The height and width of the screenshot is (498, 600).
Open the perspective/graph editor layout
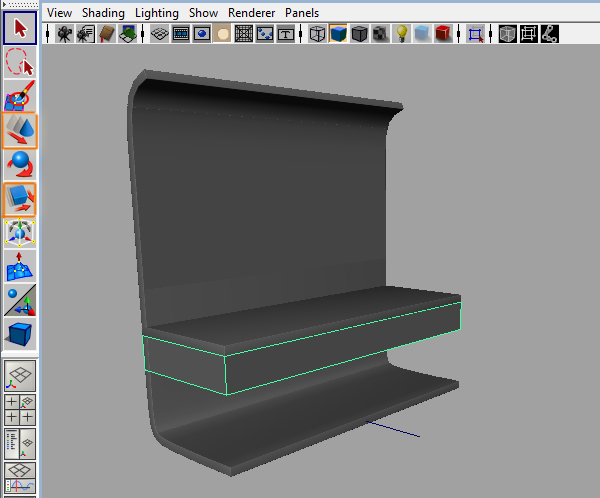20,478
